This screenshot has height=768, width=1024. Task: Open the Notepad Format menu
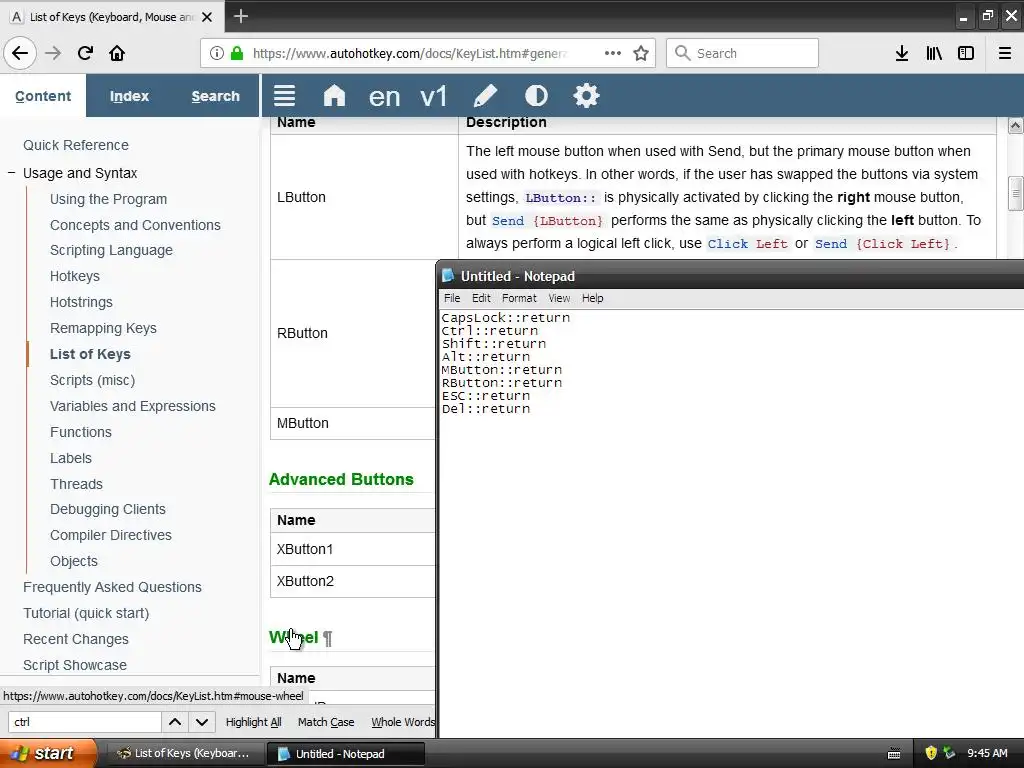[519, 298]
